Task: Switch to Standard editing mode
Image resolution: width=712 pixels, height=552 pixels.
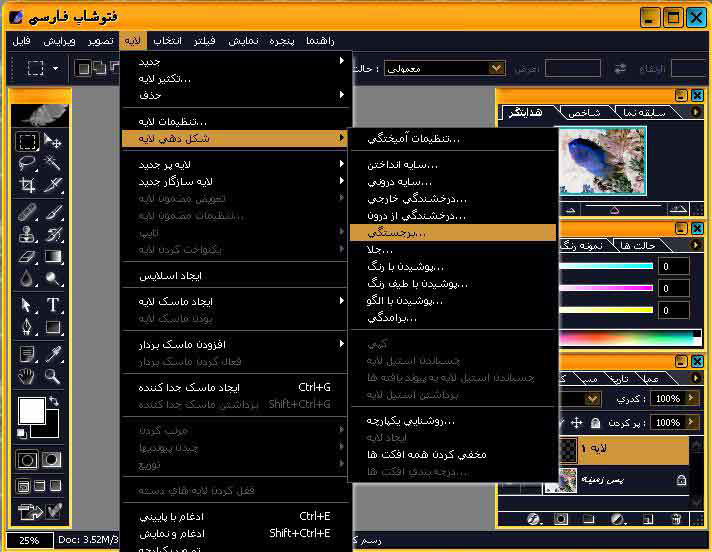Action: pyautogui.click(x=27, y=460)
